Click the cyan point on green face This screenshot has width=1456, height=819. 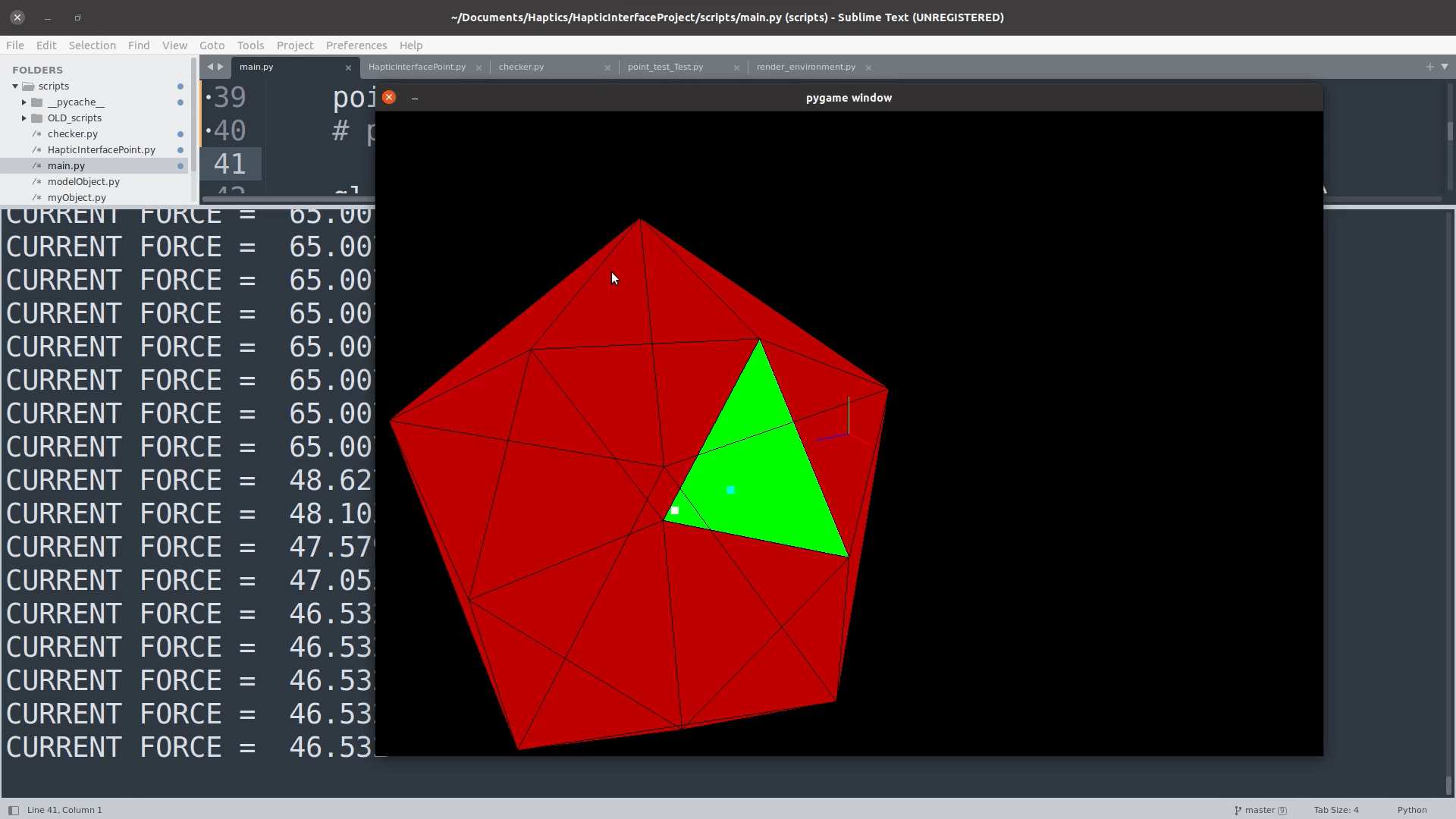tap(730, 490)
